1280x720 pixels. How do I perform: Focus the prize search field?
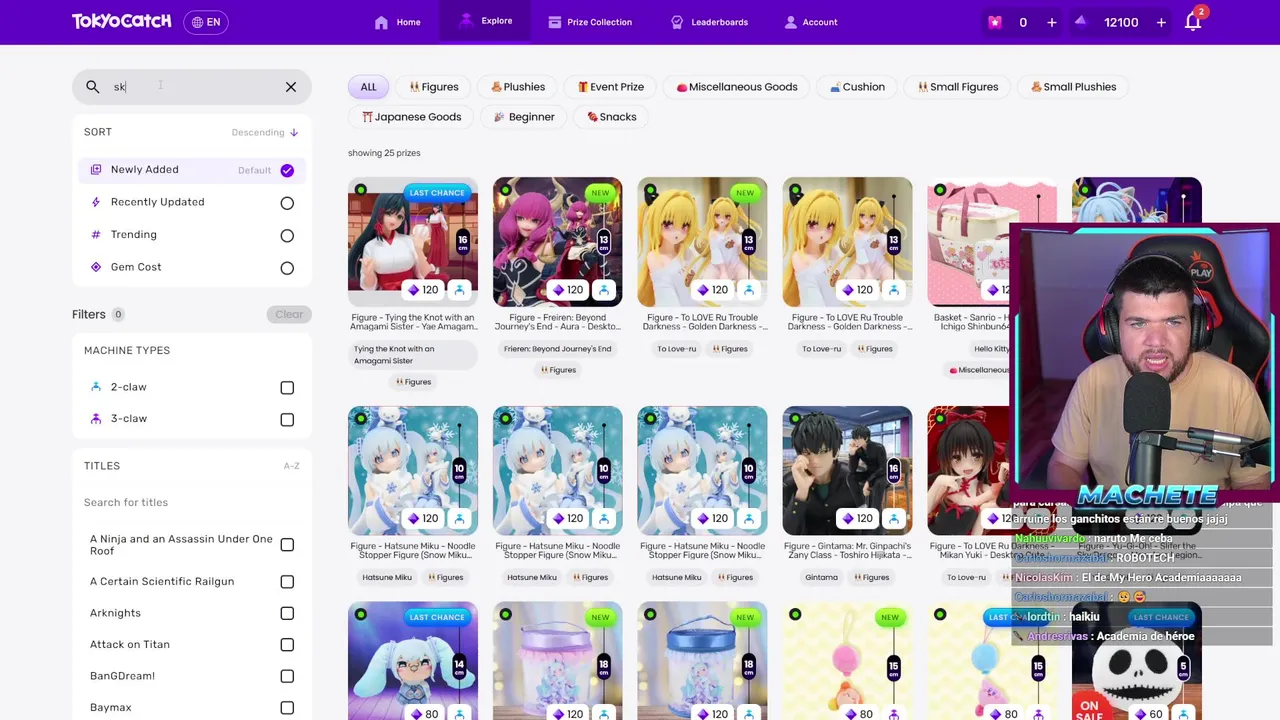(x=192, y=87)
